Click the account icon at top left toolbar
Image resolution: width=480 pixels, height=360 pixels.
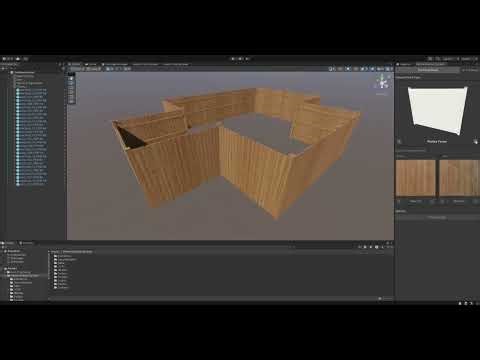tap(8, 59)
